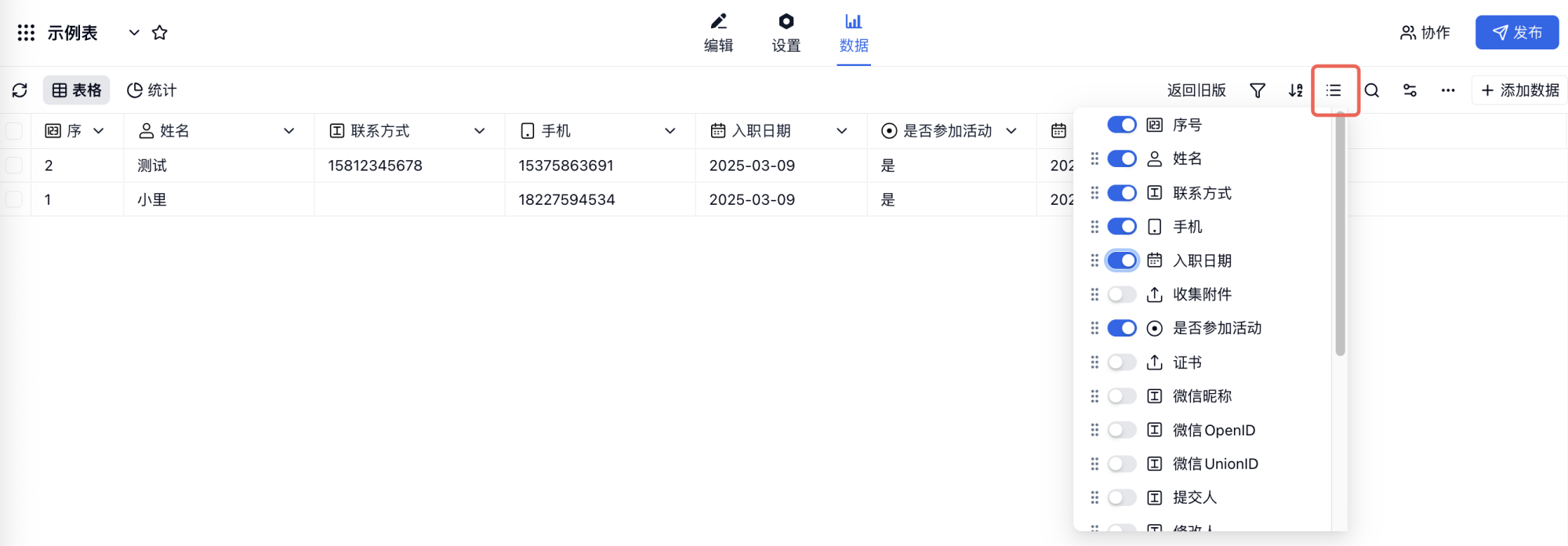Viewport: 1568px width, 546px height.
Task: Enable 证书 field visibility
Action: [x=1122, y=362]
